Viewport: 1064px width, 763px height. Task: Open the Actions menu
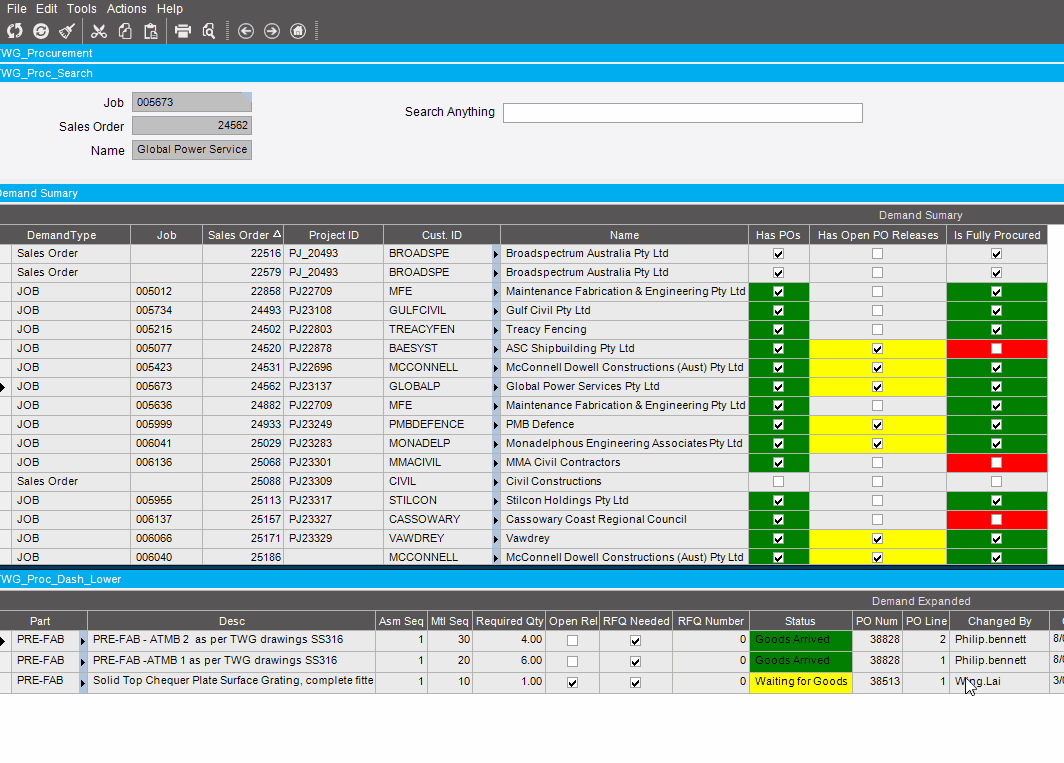point(126,9)
